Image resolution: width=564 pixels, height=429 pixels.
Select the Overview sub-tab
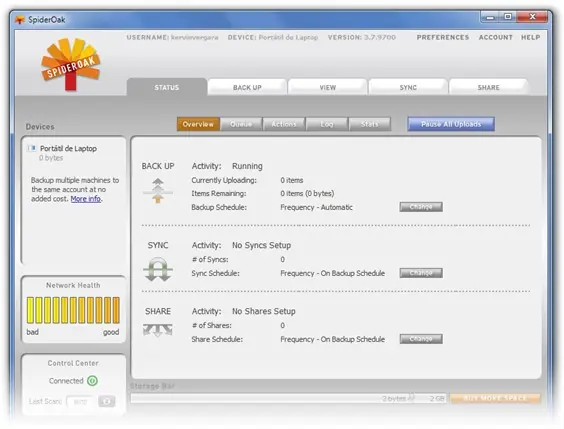[x=198, y=124]
